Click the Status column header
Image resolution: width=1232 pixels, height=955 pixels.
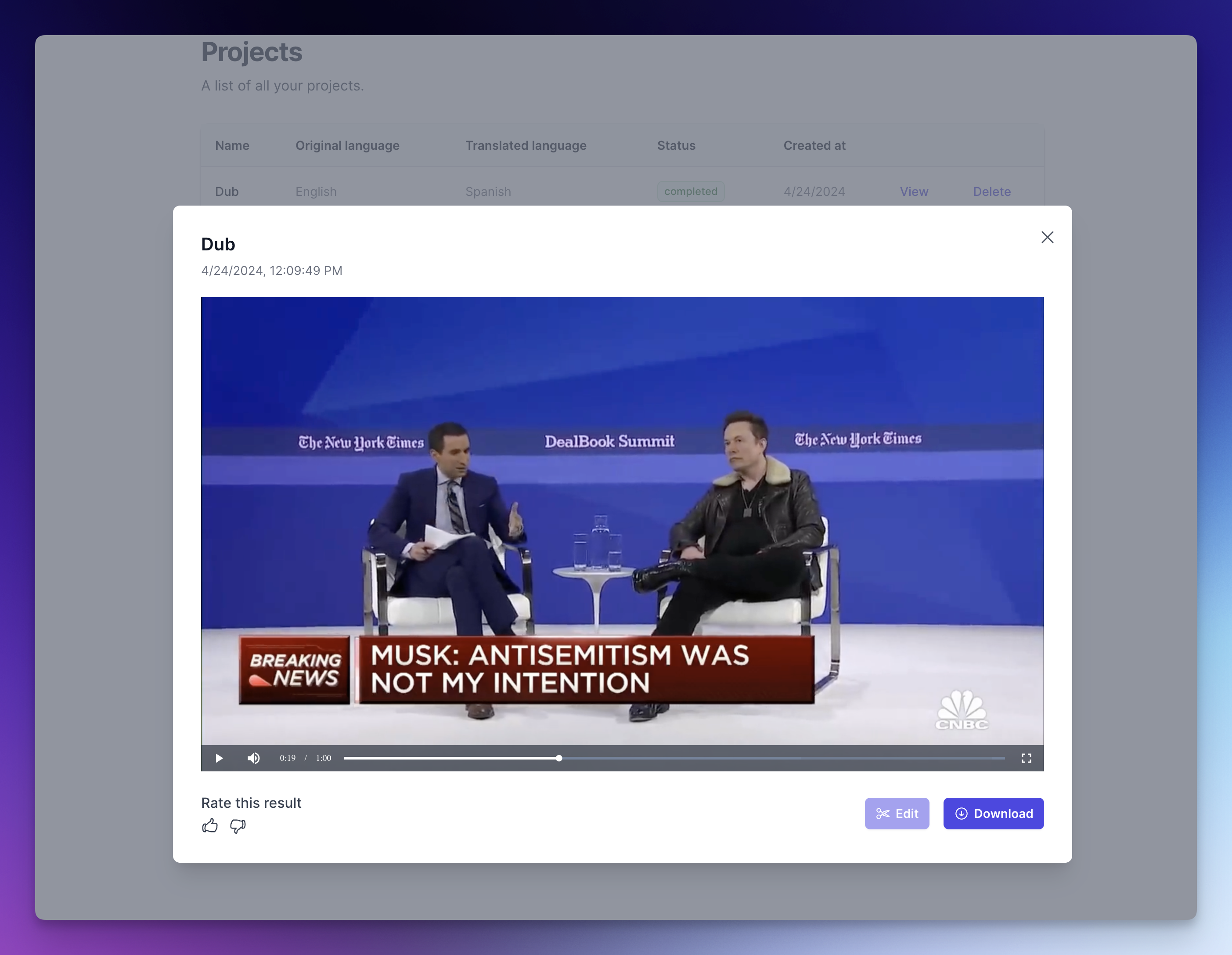(x=676, y=145)
